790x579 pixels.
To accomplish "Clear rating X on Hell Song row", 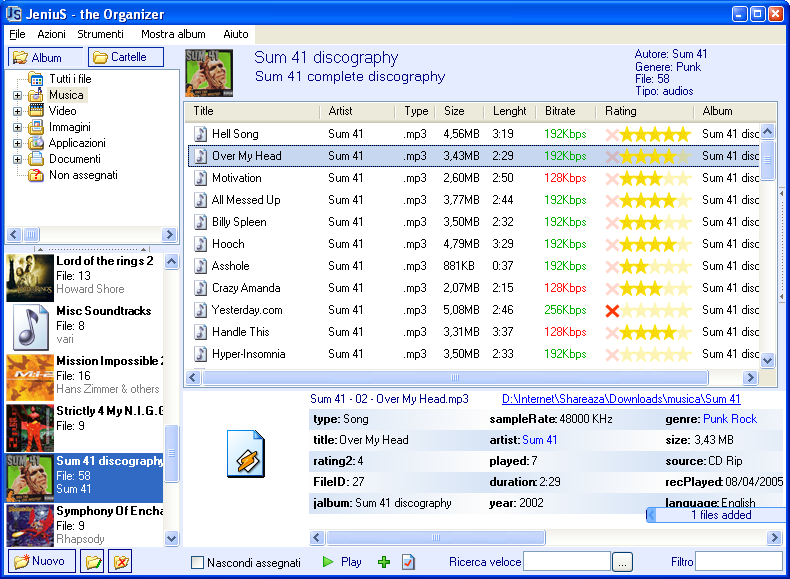I will tap(612, 135).
